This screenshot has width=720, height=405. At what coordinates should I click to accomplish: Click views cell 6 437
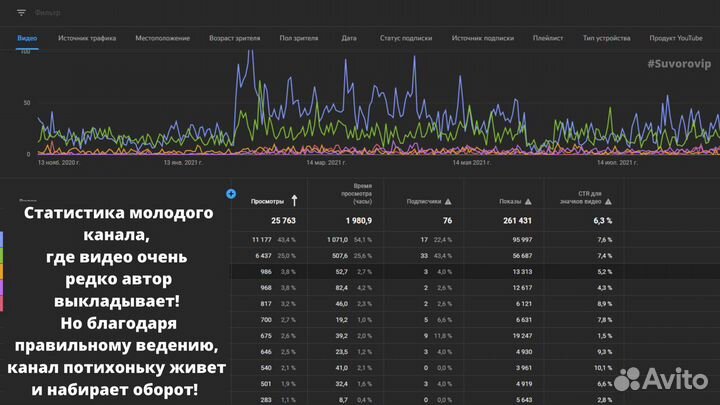[x=264, y=256]
